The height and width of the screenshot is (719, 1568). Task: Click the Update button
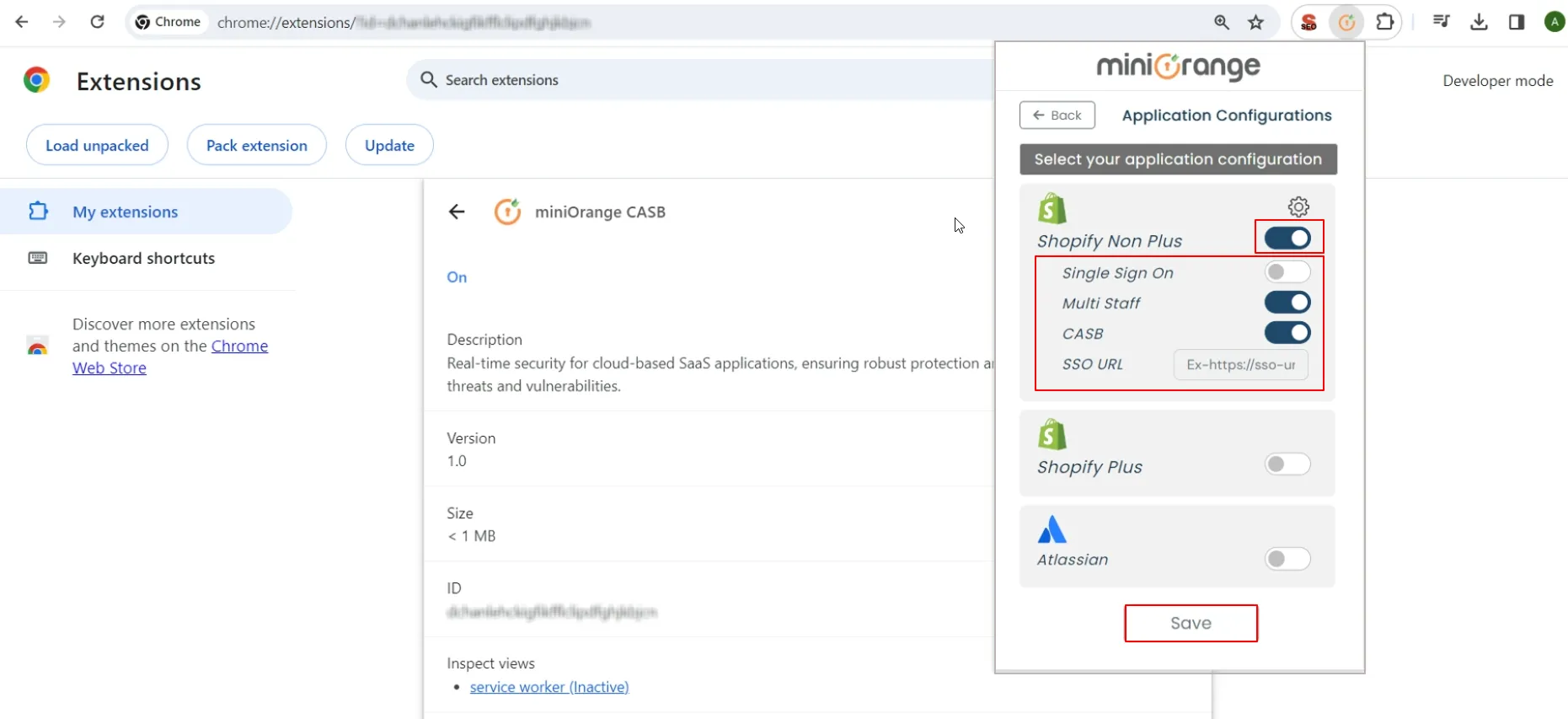coord(389,145)
